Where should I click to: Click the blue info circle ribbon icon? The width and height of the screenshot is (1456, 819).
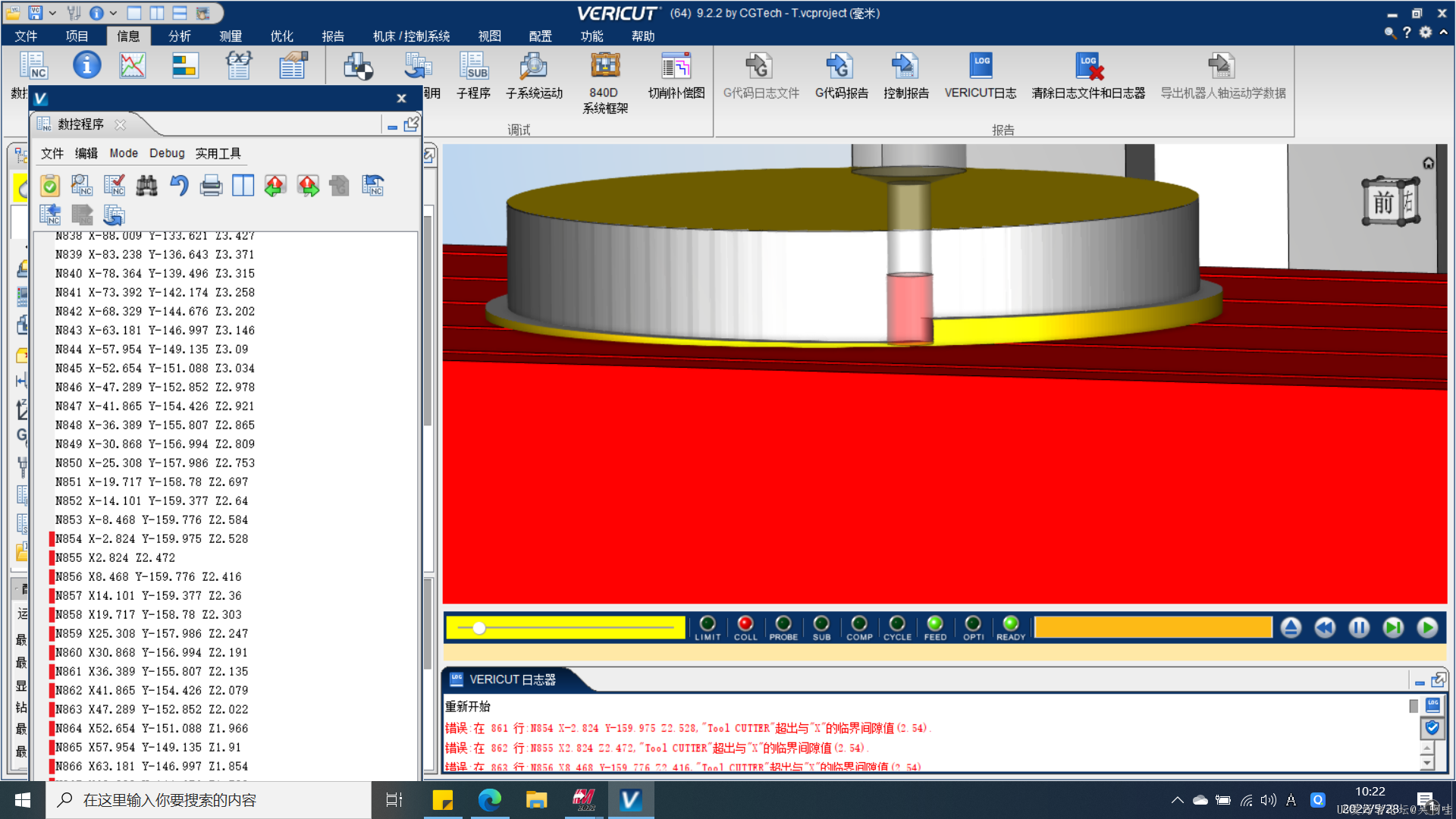(x=86, y=65)
